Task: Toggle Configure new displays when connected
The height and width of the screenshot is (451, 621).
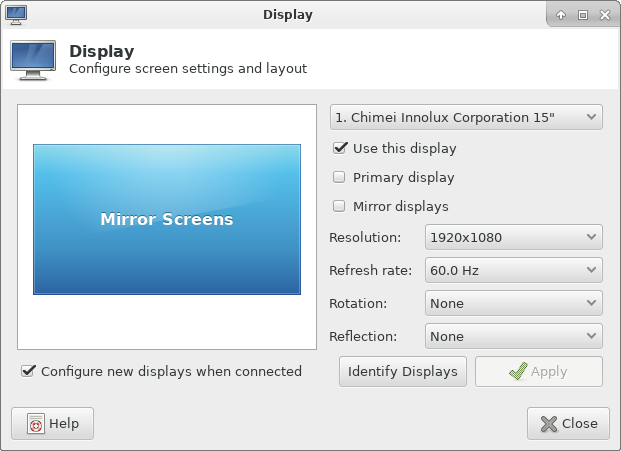Action: click(x=28, y=371)
